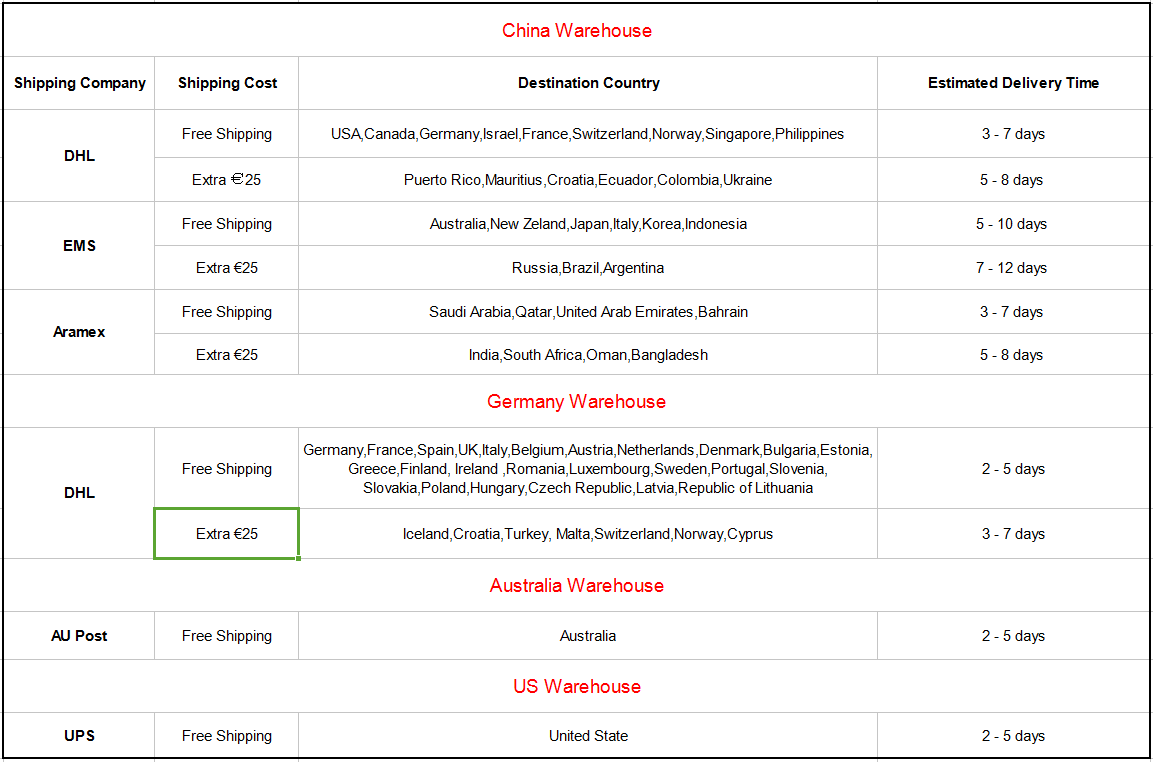Click the 7 - 12 days delivery cell
1153x762 pixels.
click(1013, 268)
